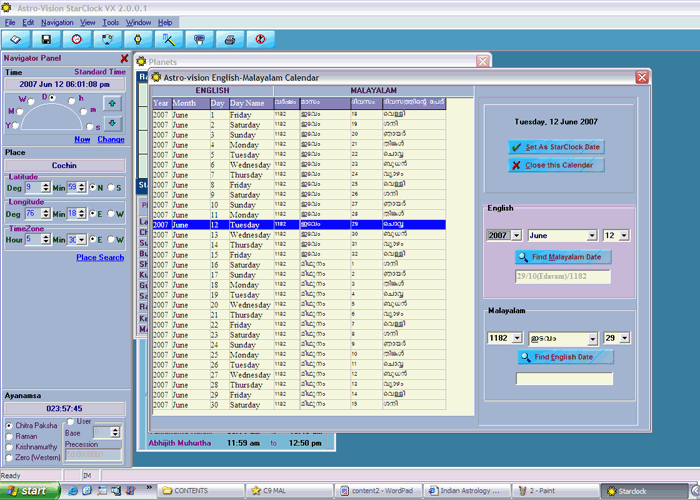This screenshot has height=500, width=700.
Task: Click the Windows start button
Action: (30, 491)
